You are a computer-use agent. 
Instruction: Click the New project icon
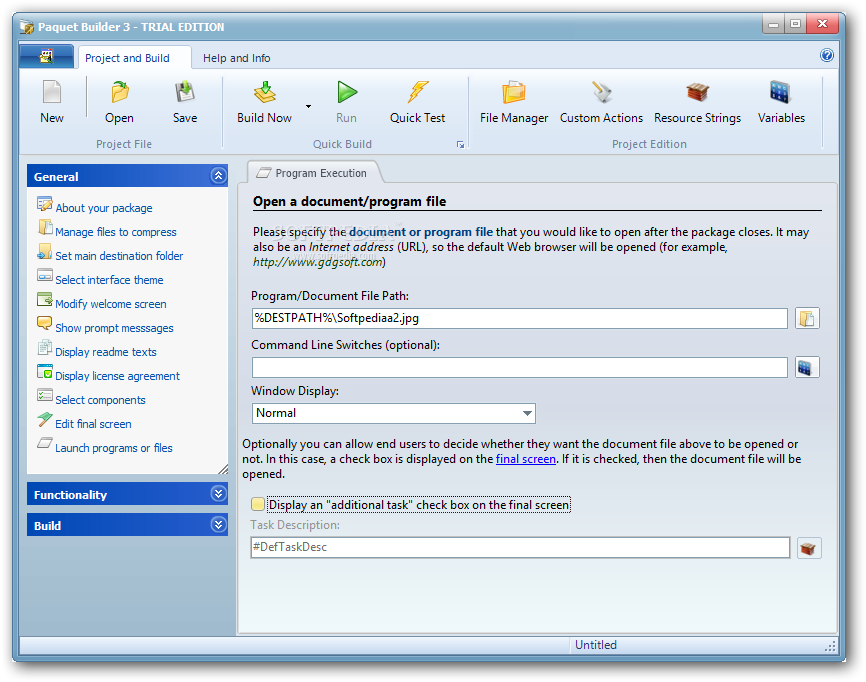pos(52,102)
